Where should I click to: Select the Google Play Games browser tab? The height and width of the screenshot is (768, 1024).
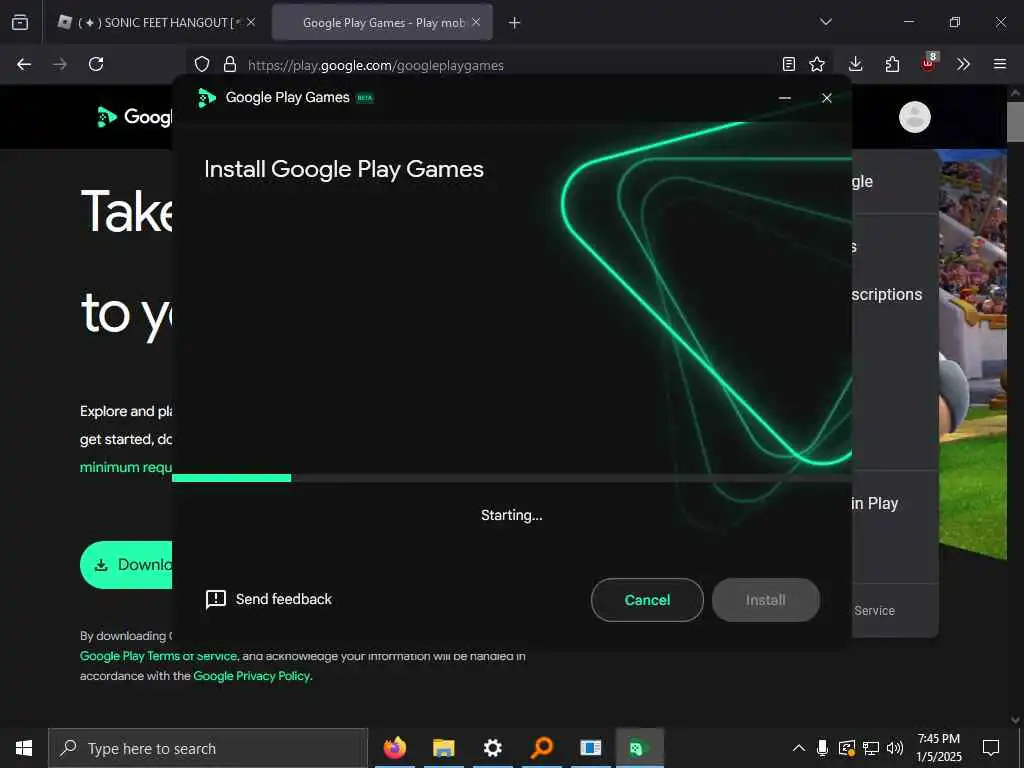pyautogui.click(x=382, y=23)
